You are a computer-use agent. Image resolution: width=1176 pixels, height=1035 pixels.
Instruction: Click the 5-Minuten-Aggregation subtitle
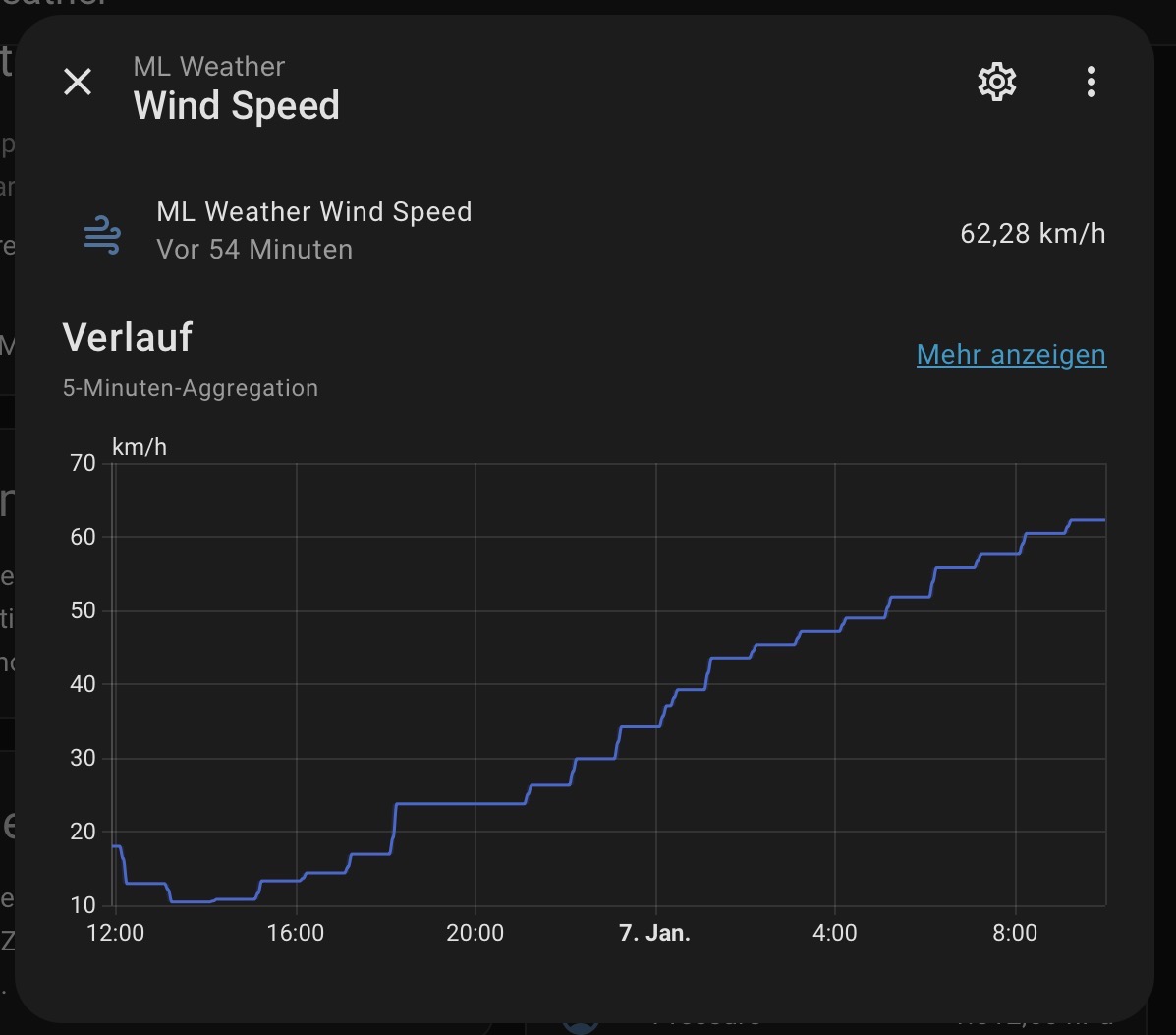click(x=191, y=388)
